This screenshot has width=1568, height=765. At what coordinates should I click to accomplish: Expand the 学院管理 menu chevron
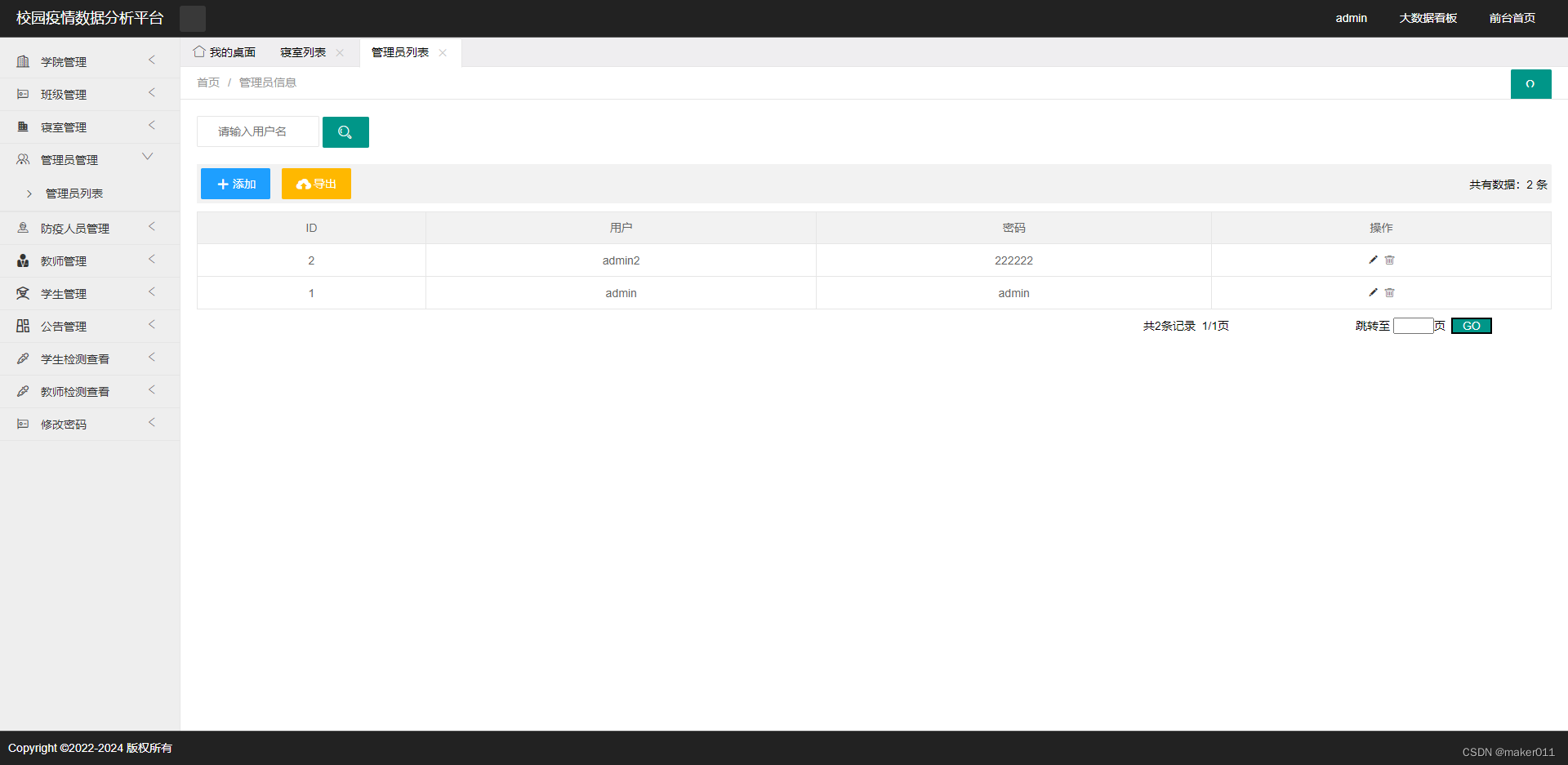click(152, 60)
